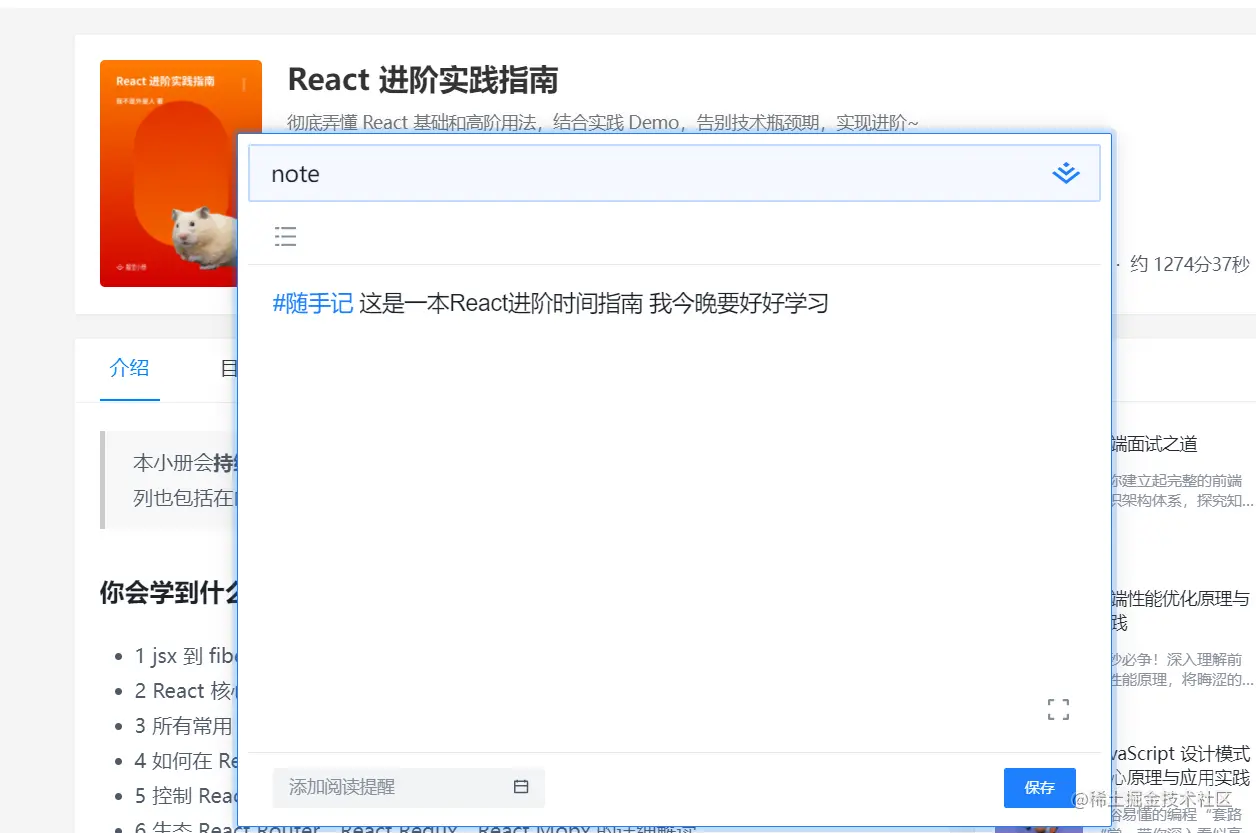The image size is (1256, 833).
Task: Click list item 2 React 核
Action: 185,691
